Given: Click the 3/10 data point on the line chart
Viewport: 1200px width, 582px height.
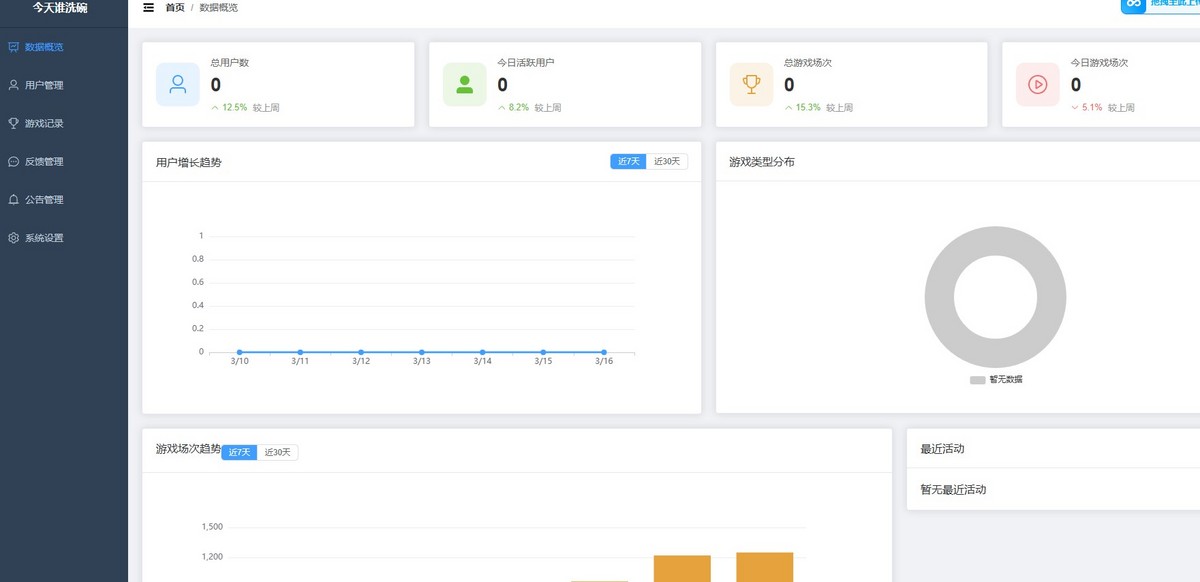Looking at the screenshot, I should point(240,352).
